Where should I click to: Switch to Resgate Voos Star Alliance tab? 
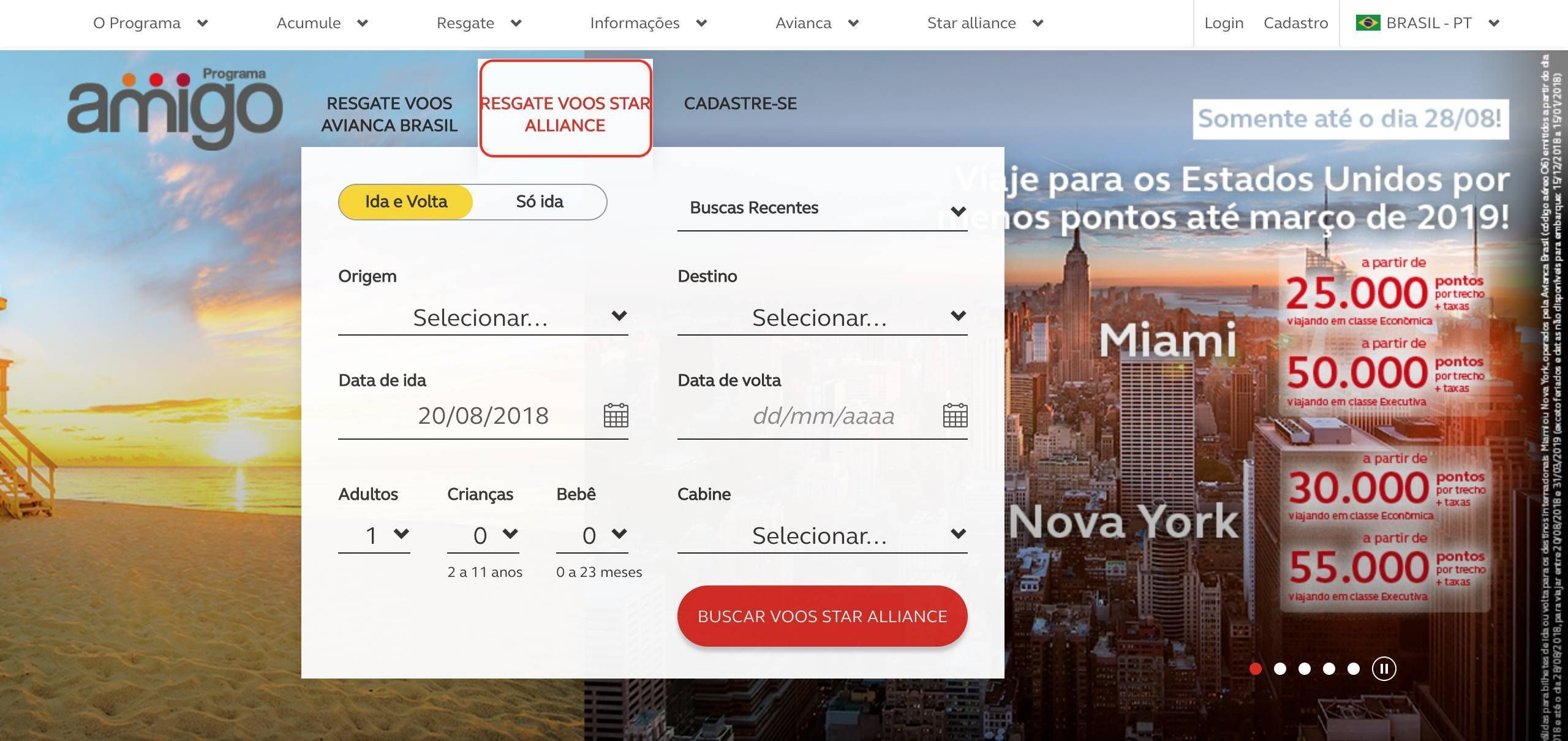point(565,108)
